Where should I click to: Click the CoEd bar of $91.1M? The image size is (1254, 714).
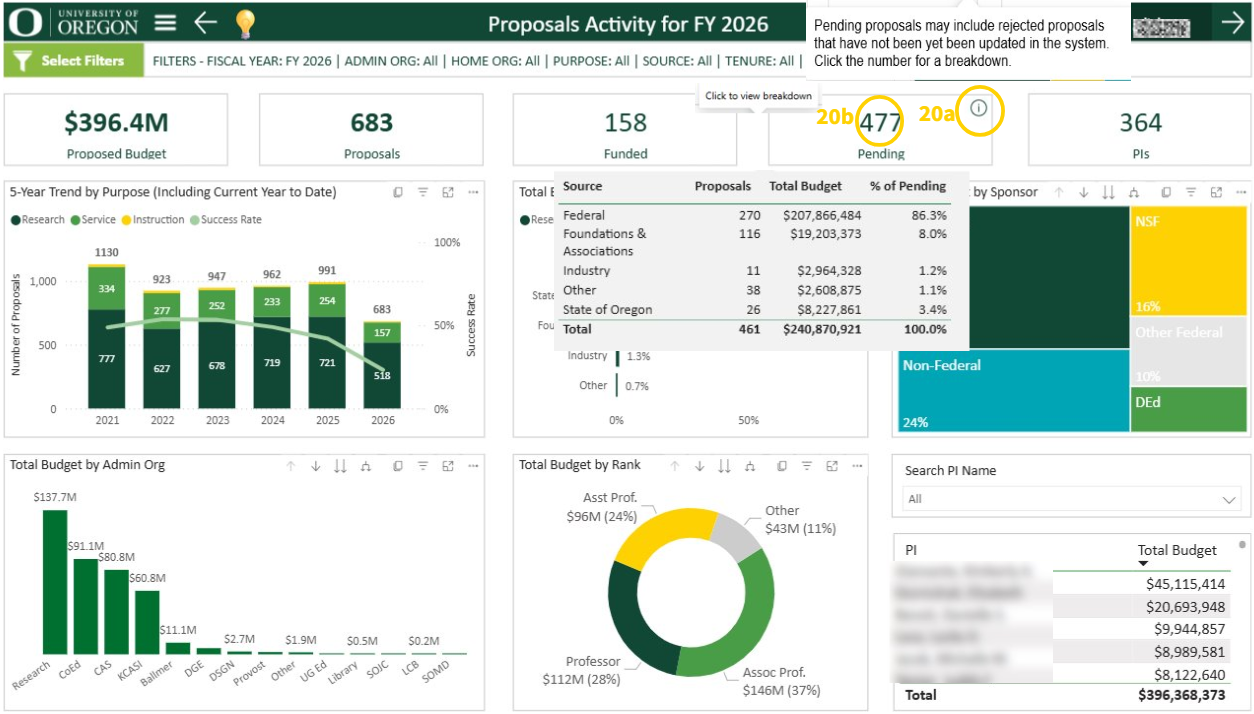click(x=85, y=606)
